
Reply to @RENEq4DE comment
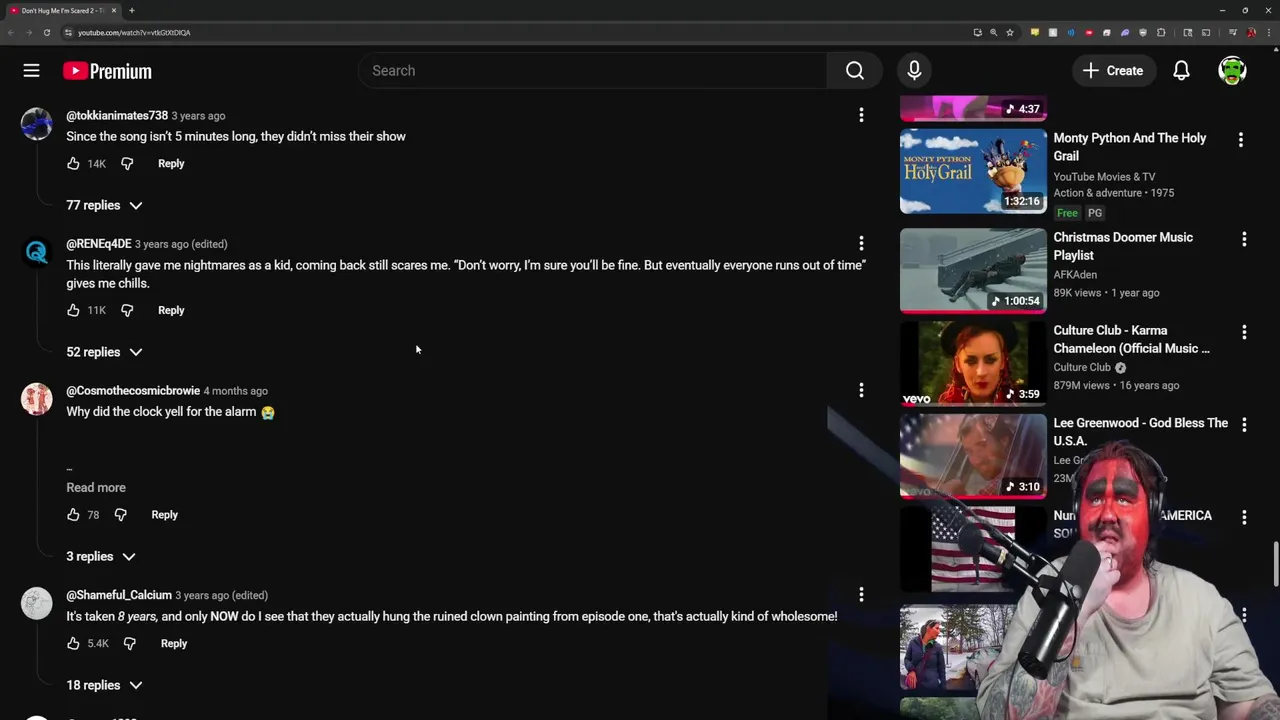pyautogui.click(x=171, y=310)
